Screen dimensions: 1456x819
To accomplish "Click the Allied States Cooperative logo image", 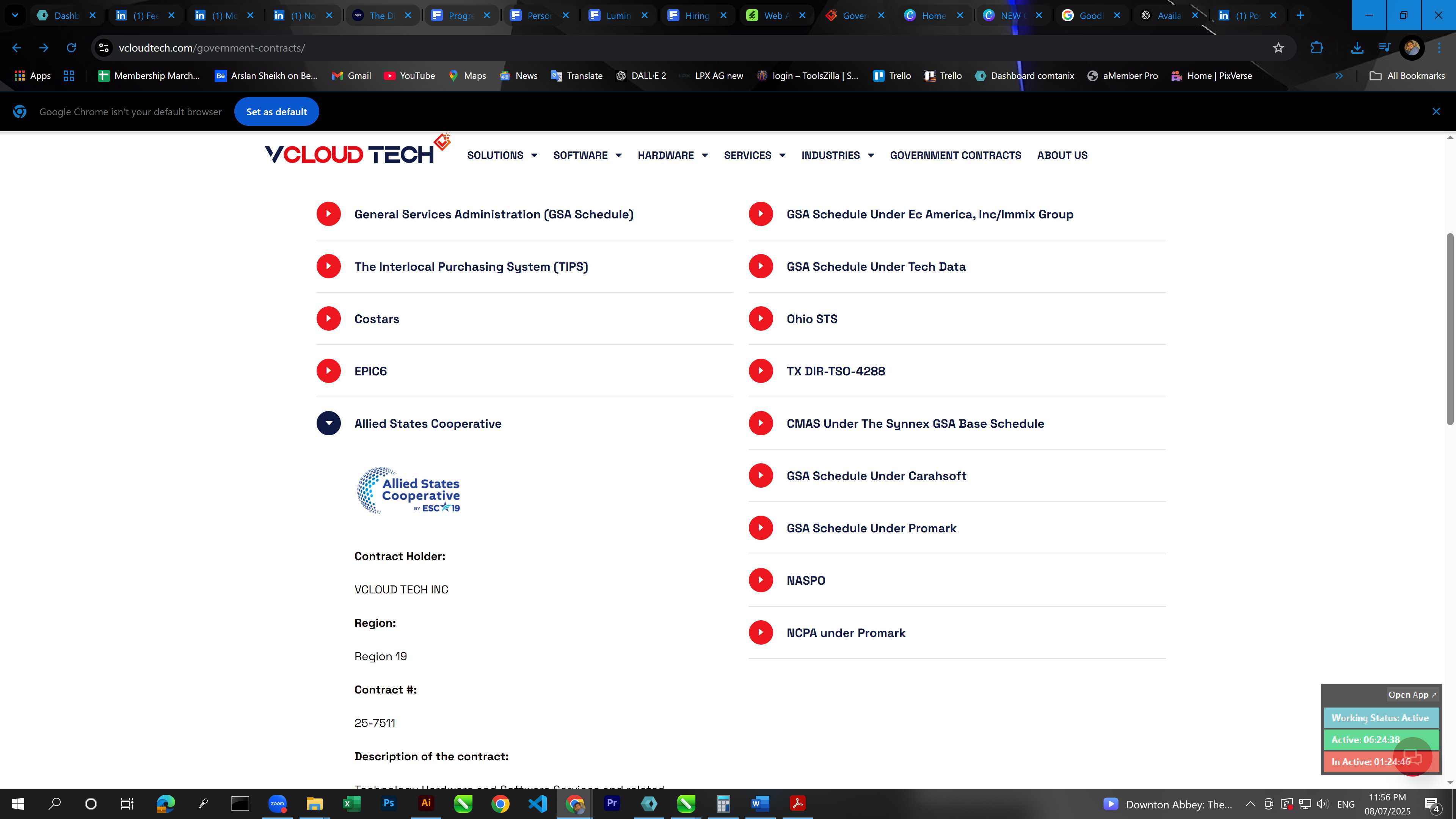I will 409,491.
